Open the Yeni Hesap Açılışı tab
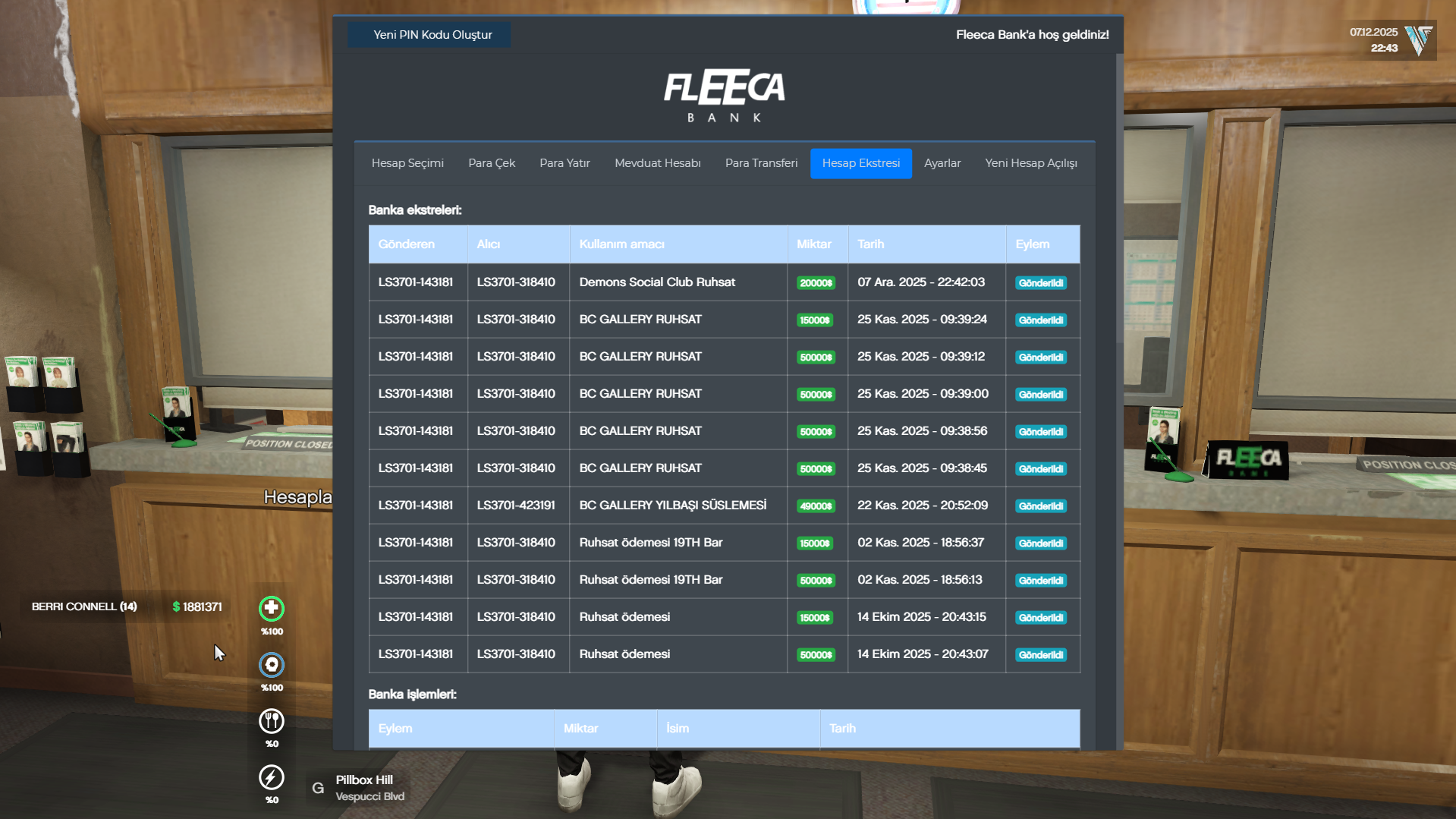This screenshot has width=1456, height=819. [x=1031, y=163]
